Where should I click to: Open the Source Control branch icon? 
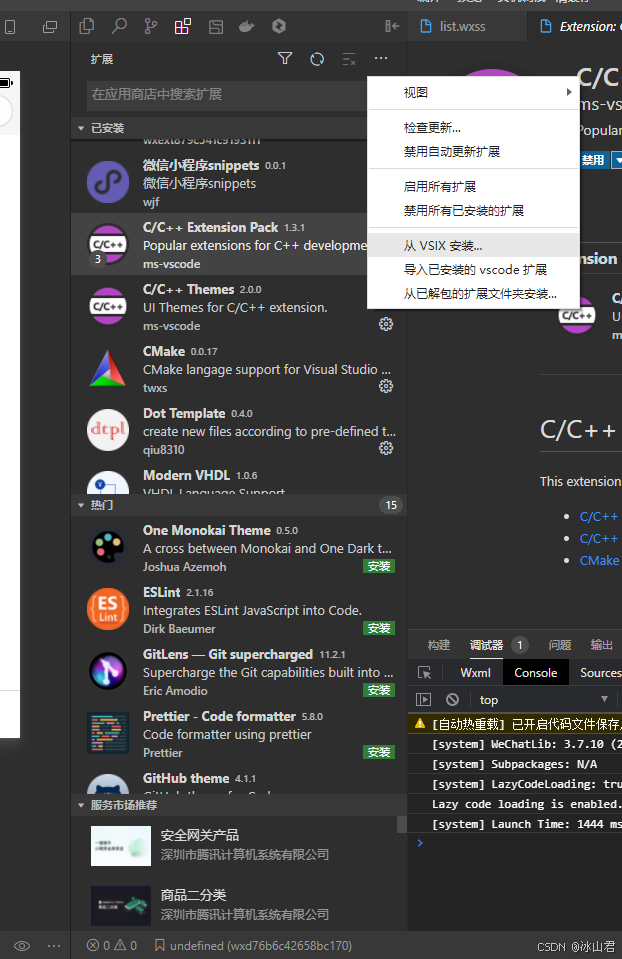pos(150,26)
